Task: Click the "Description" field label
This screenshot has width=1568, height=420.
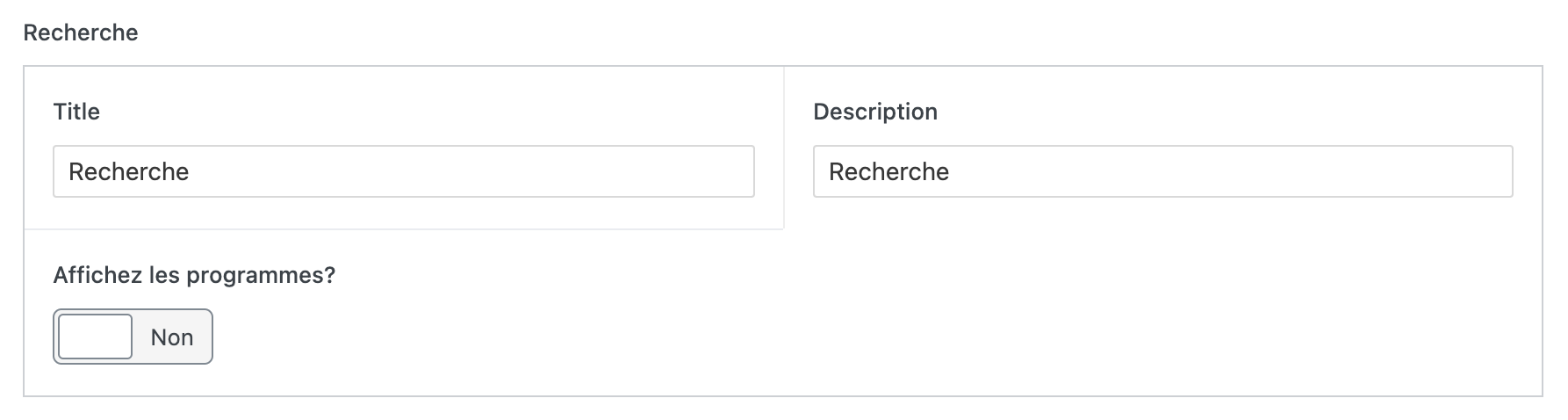Action: click(x=874, y=112)
